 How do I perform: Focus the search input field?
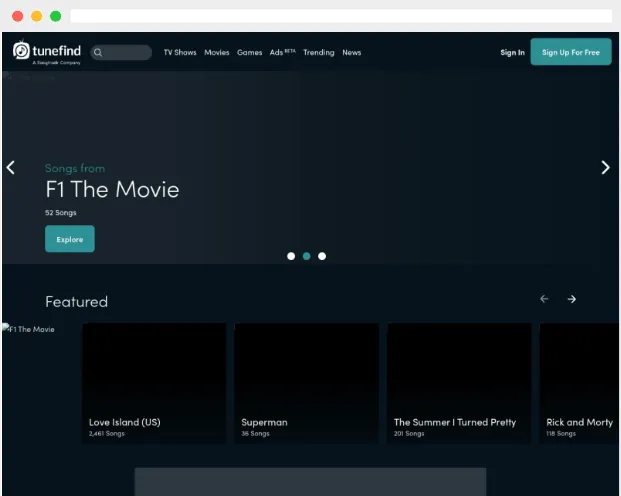(x=121, y=52)
